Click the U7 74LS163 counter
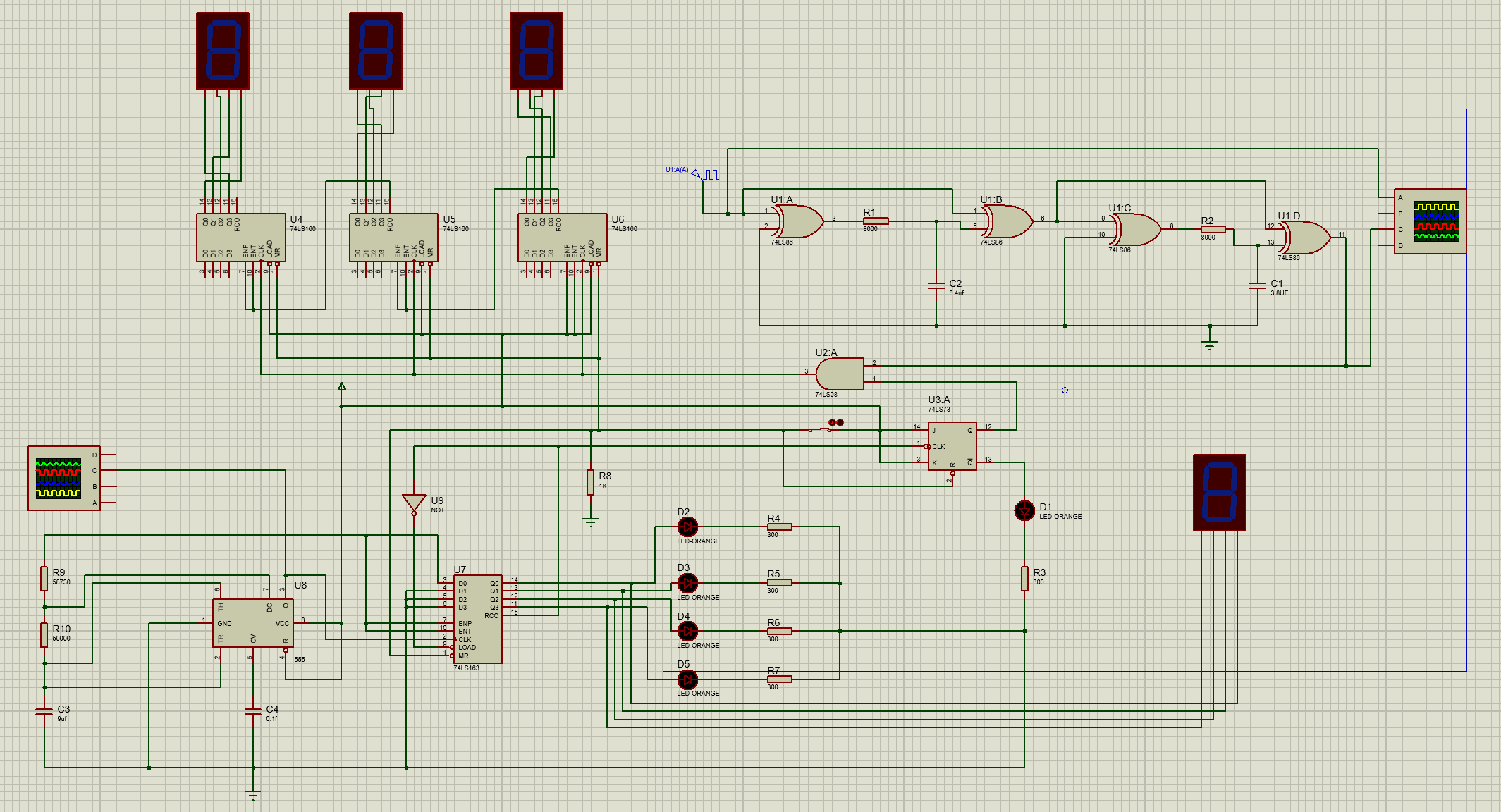This screenshot has width=1501, height=812. [x=477, y=619]
